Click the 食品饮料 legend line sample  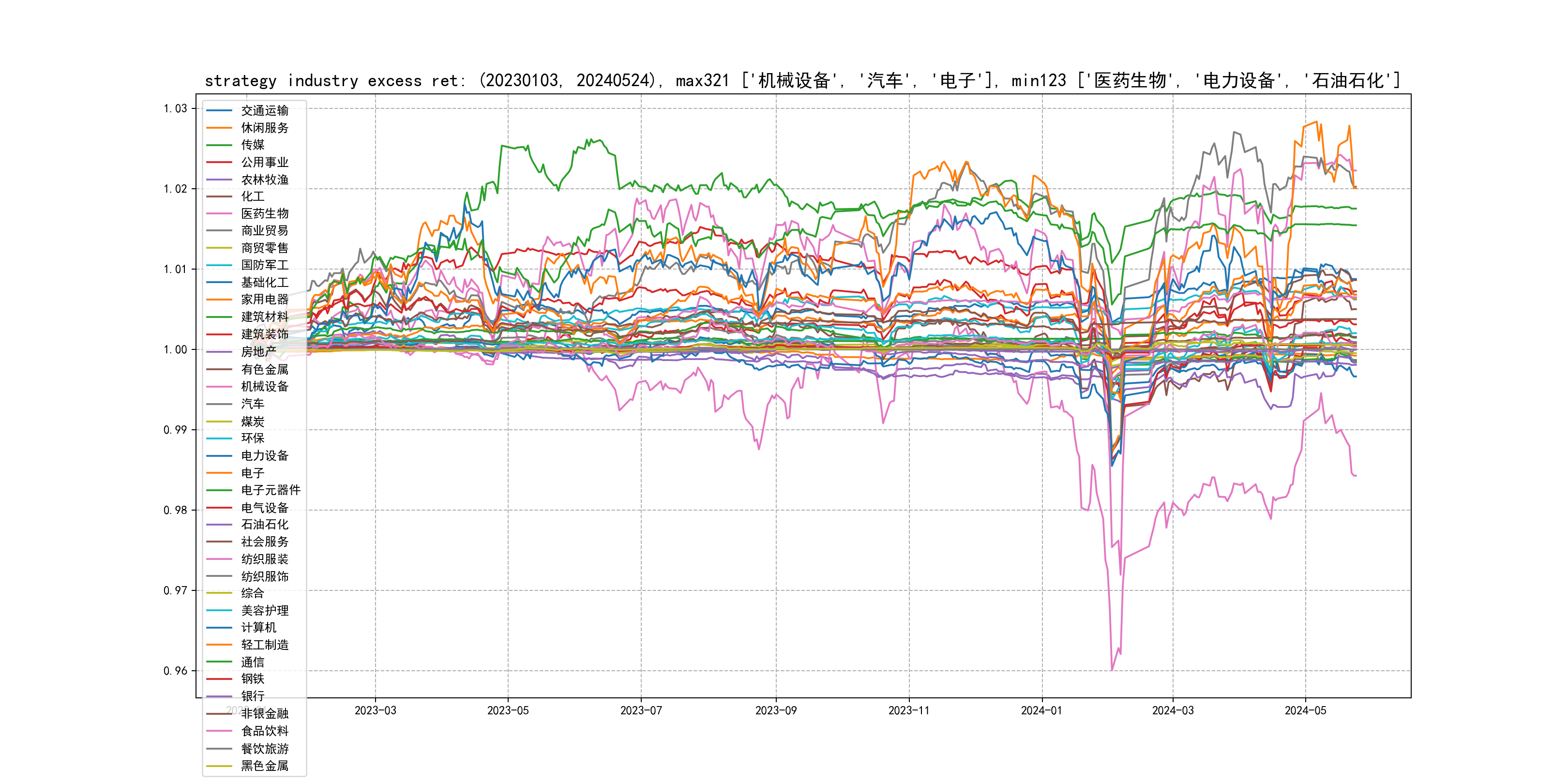[x=219, y=731]
